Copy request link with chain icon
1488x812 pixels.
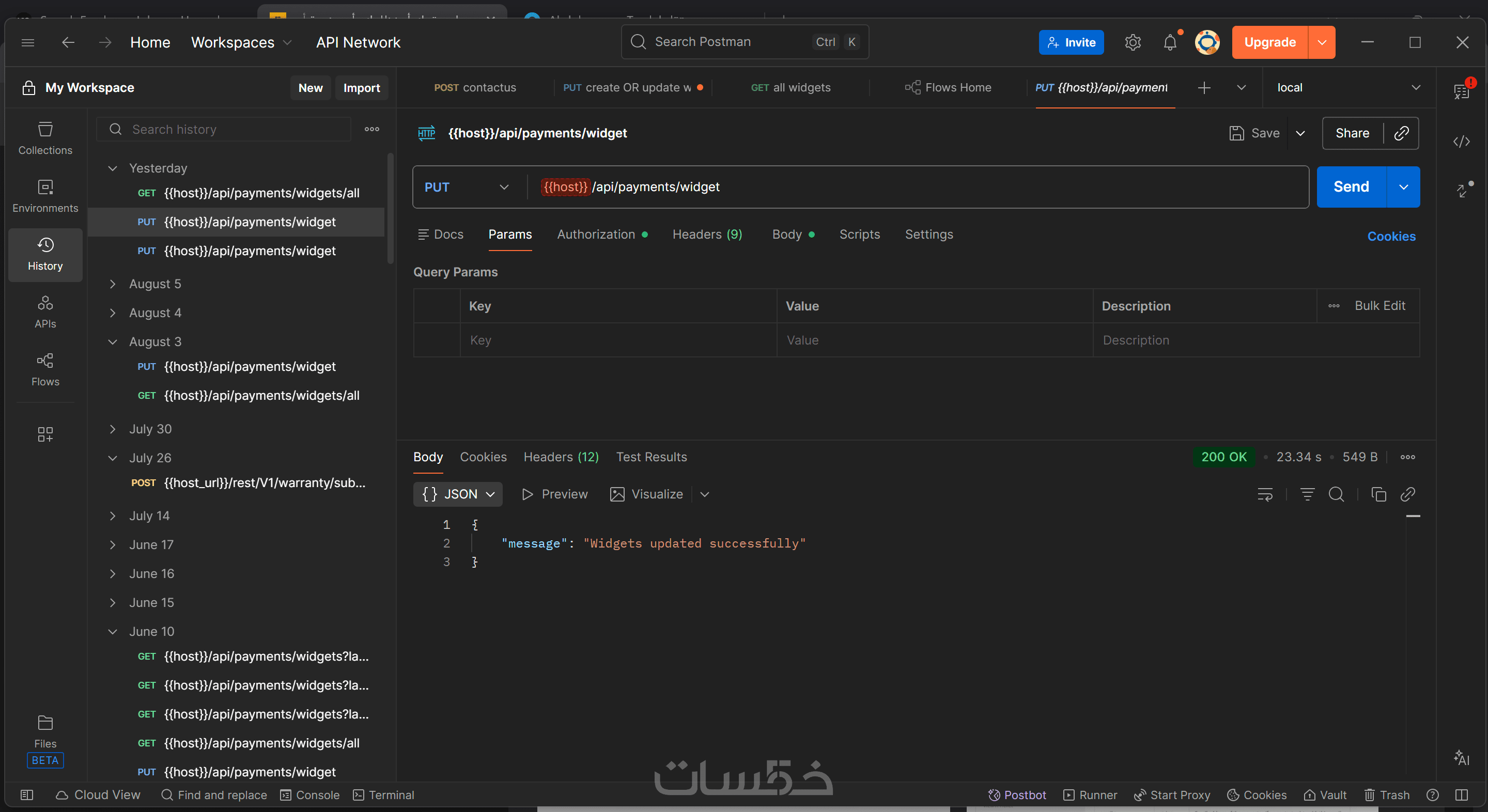tap(1401, 133)
